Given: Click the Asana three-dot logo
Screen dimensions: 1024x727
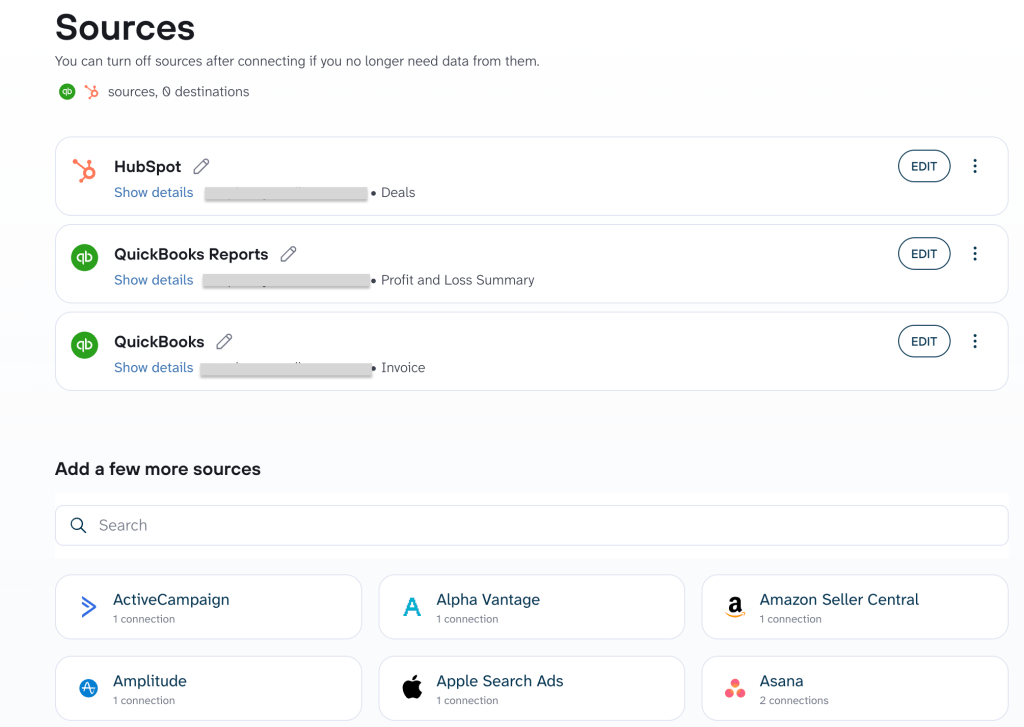Looking at the screenshot, I should [735, 688].
